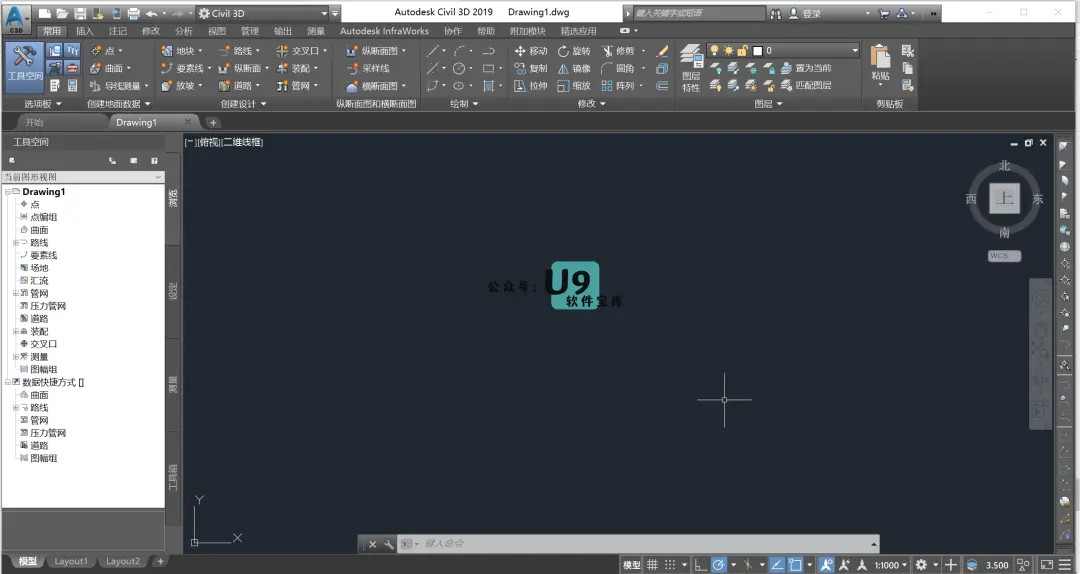The width and height of the screenshot is (1080, 574).
Task: Open the 工具空间 toolspace button
Action: (x=25, y=68)
